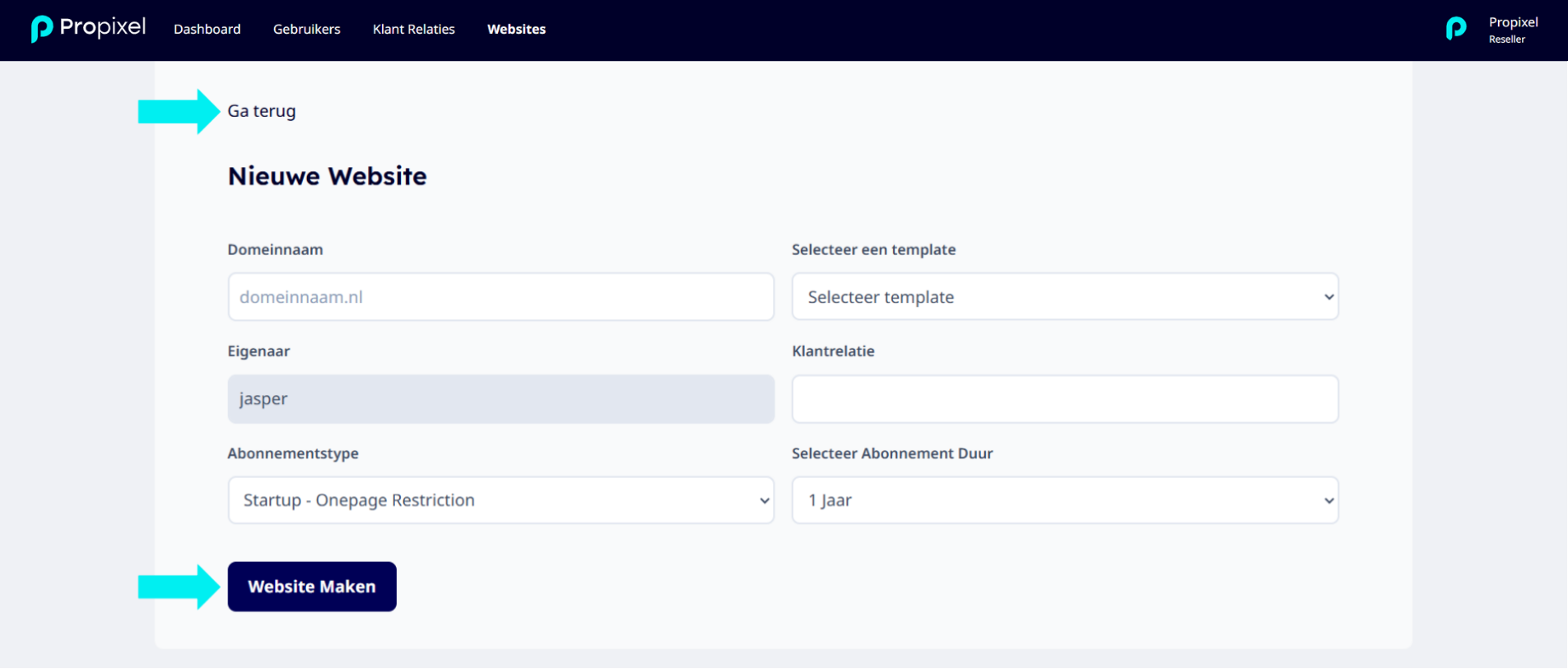Click the chevron of Startup - Onepage Restriction select

pyautogui.click(x=765, y=500)
